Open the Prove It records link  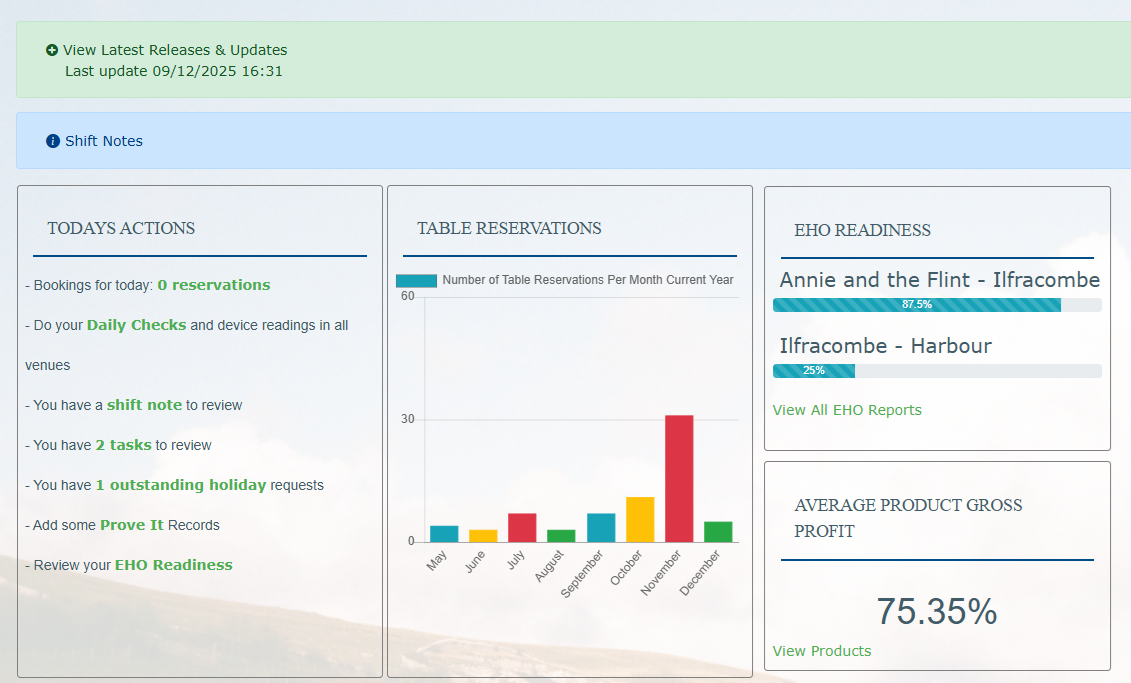tap(132, 525)
